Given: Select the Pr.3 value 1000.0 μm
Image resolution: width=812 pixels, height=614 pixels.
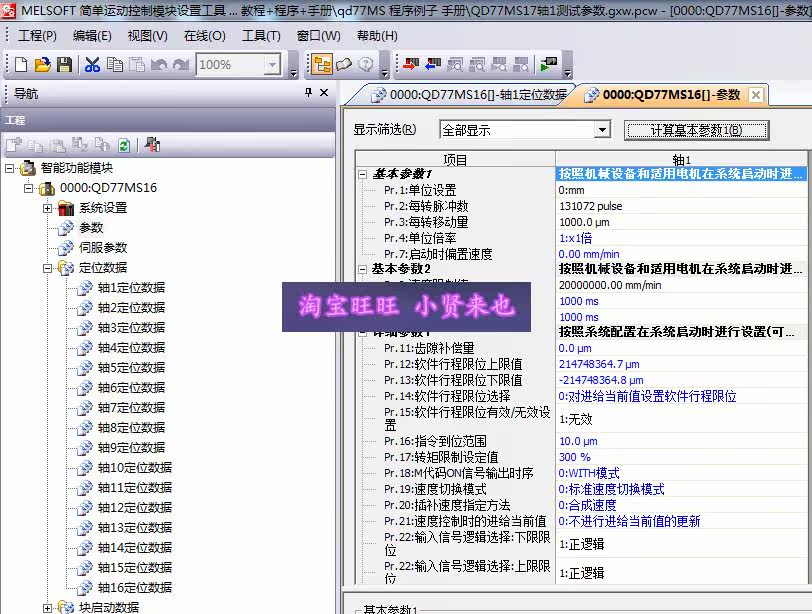Looking at the screenshot, I should click(x=681, y=222).
